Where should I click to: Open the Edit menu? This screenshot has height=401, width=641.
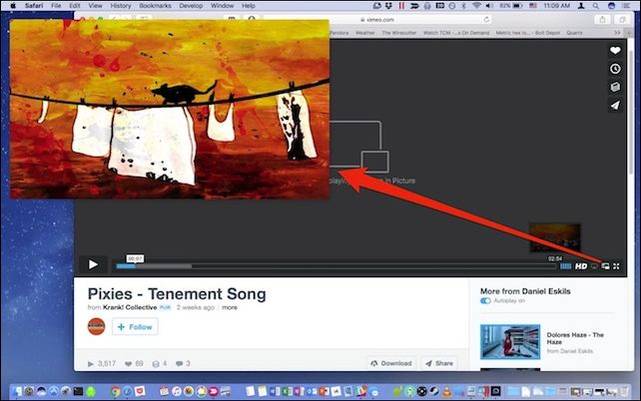[x=75, y=6]
